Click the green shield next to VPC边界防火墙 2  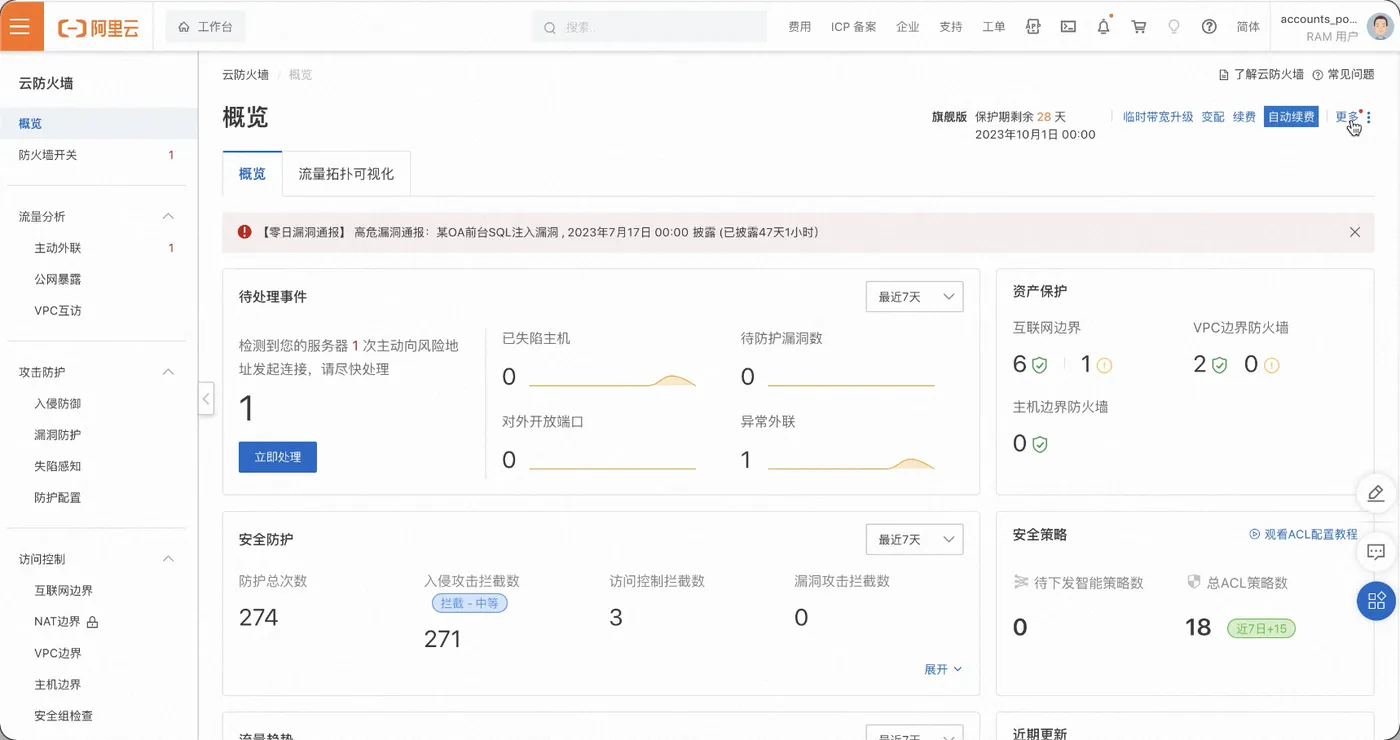coord(1219,365)
